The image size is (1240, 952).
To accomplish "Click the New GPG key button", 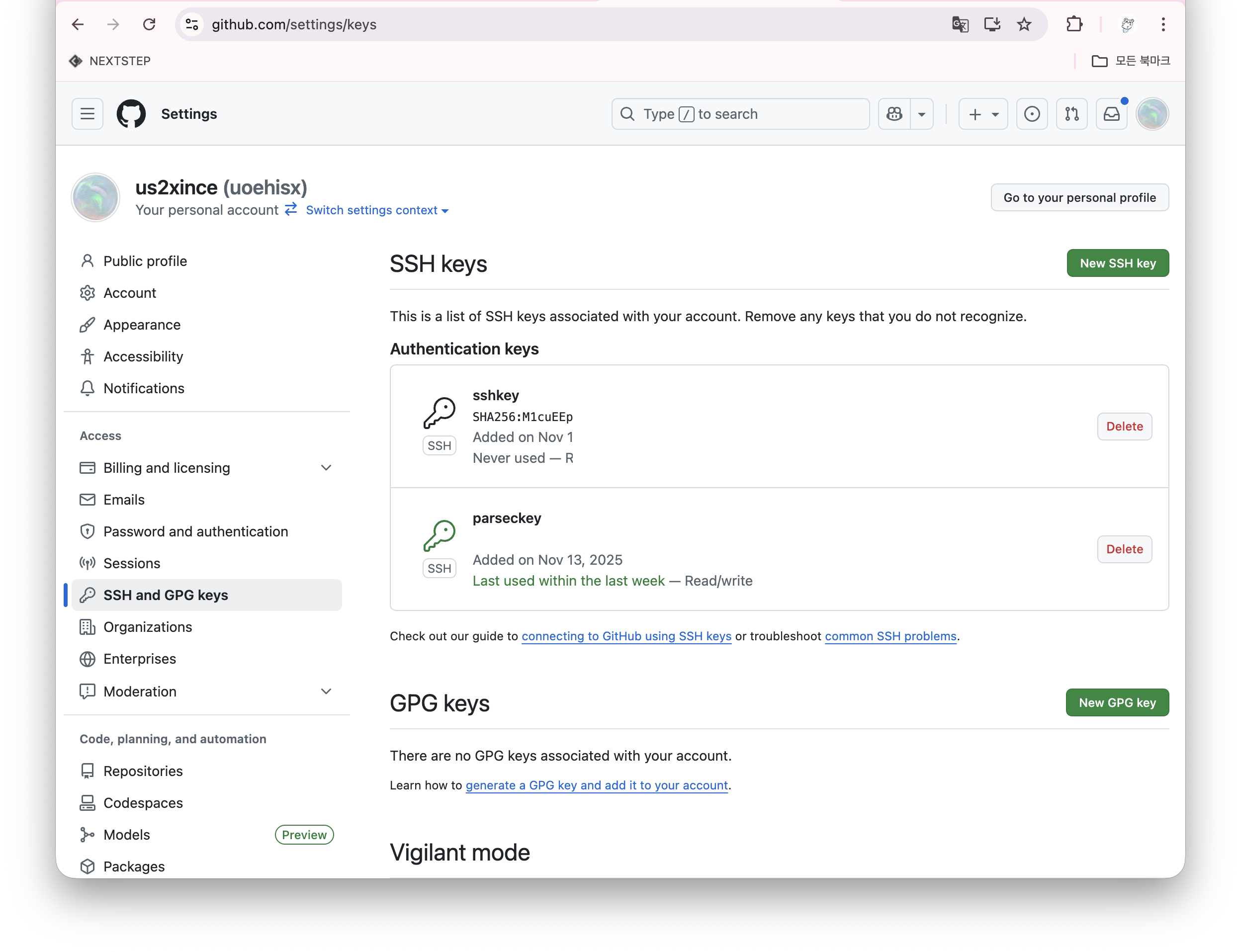I will click(x=1117, y=702).
